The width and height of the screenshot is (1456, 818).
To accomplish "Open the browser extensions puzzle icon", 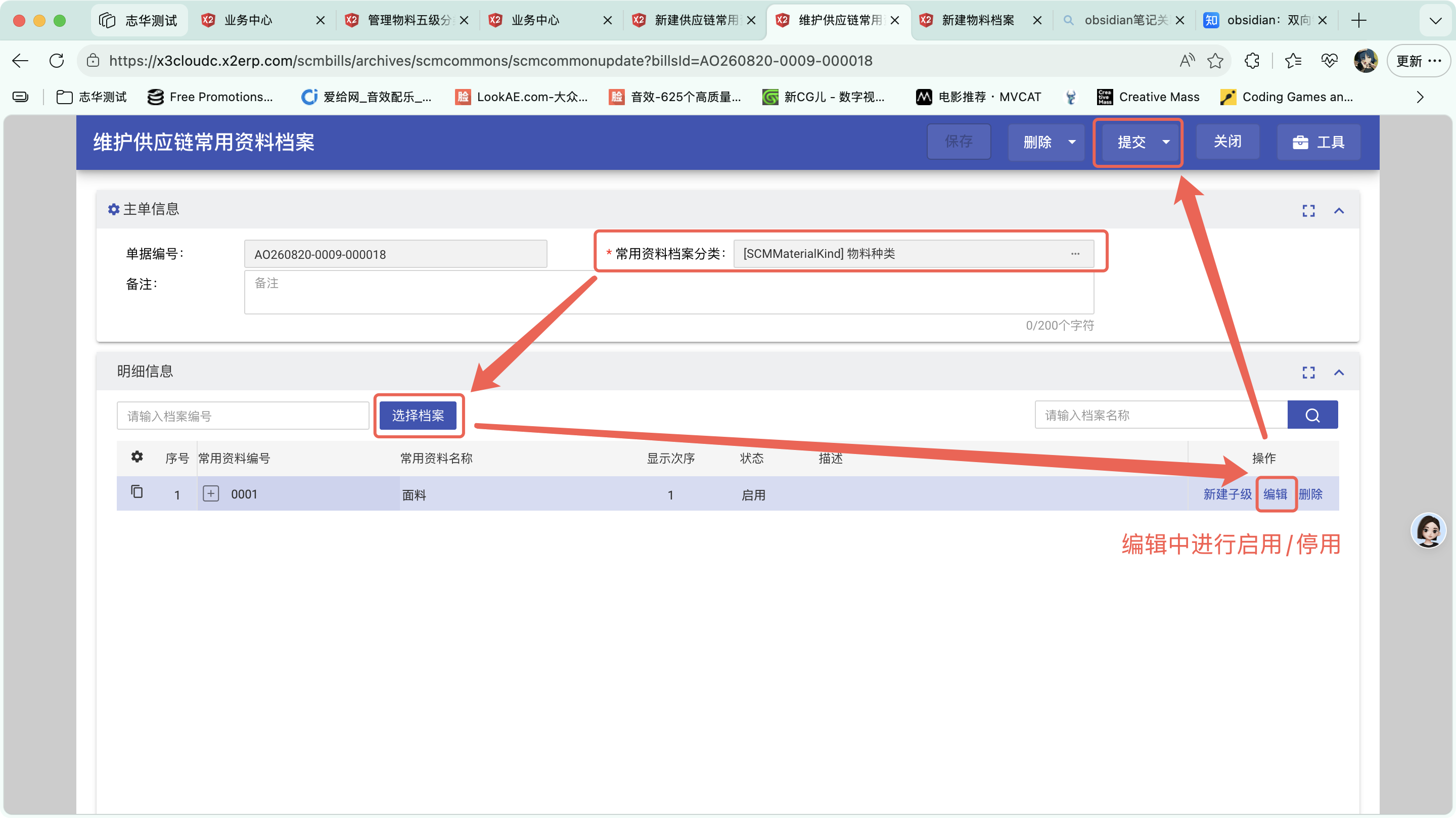I will click(x=1252, y=61).
